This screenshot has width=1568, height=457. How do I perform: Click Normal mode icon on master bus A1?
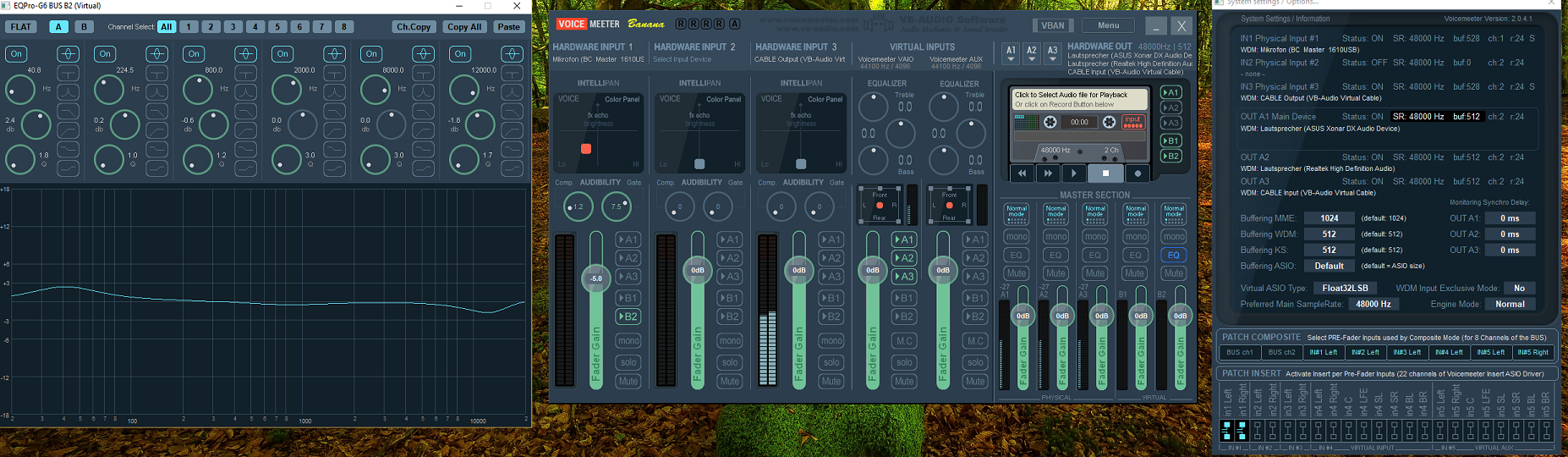click(1017, 213)
